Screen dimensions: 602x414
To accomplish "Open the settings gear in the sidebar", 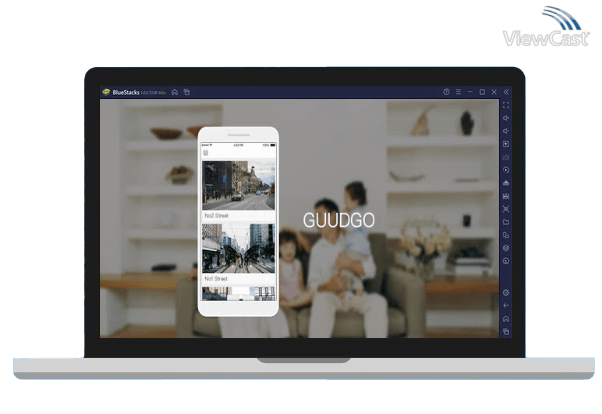I will coord(506,293).
